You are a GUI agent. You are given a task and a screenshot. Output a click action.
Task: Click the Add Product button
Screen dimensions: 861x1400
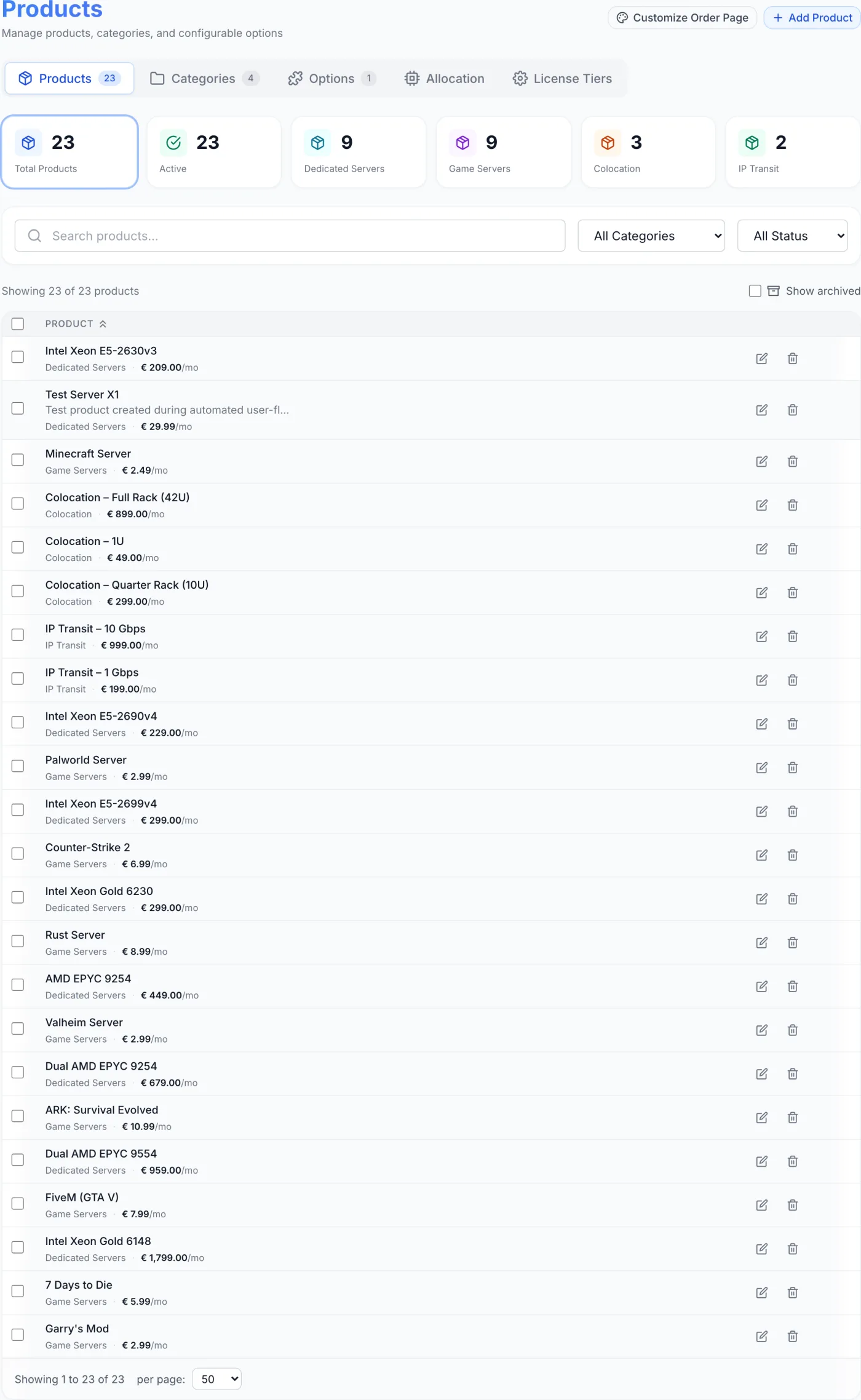point(812,17)
